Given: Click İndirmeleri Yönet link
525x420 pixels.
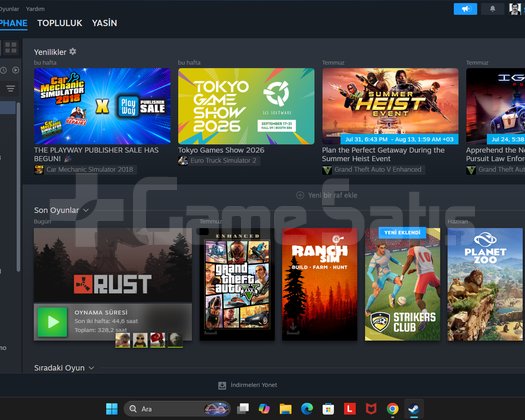Looking at the screenshot, I should 254,385.
